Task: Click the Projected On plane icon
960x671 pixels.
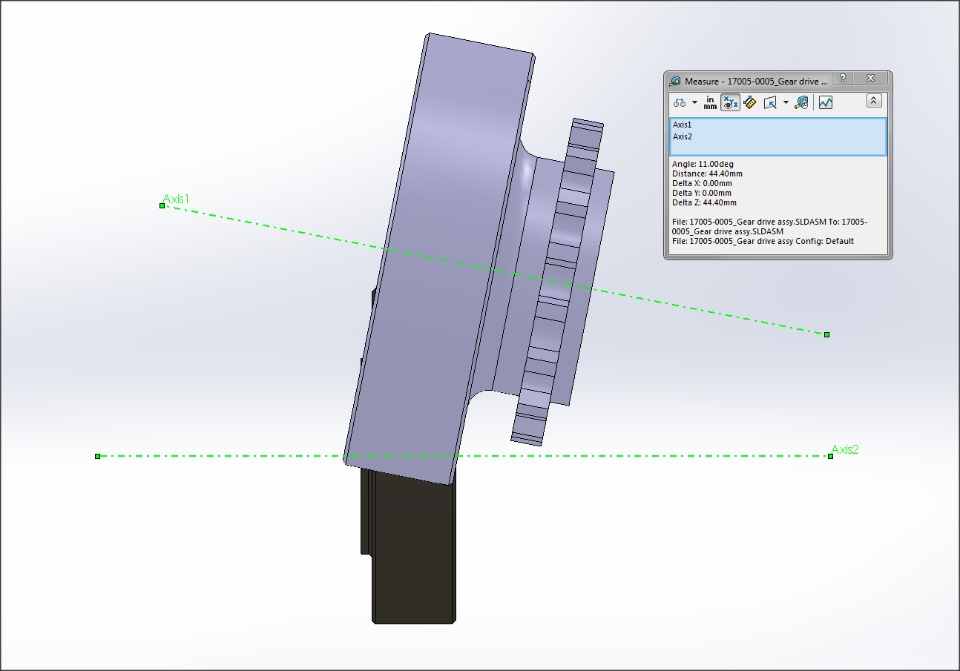Action: tap(770, 103)
